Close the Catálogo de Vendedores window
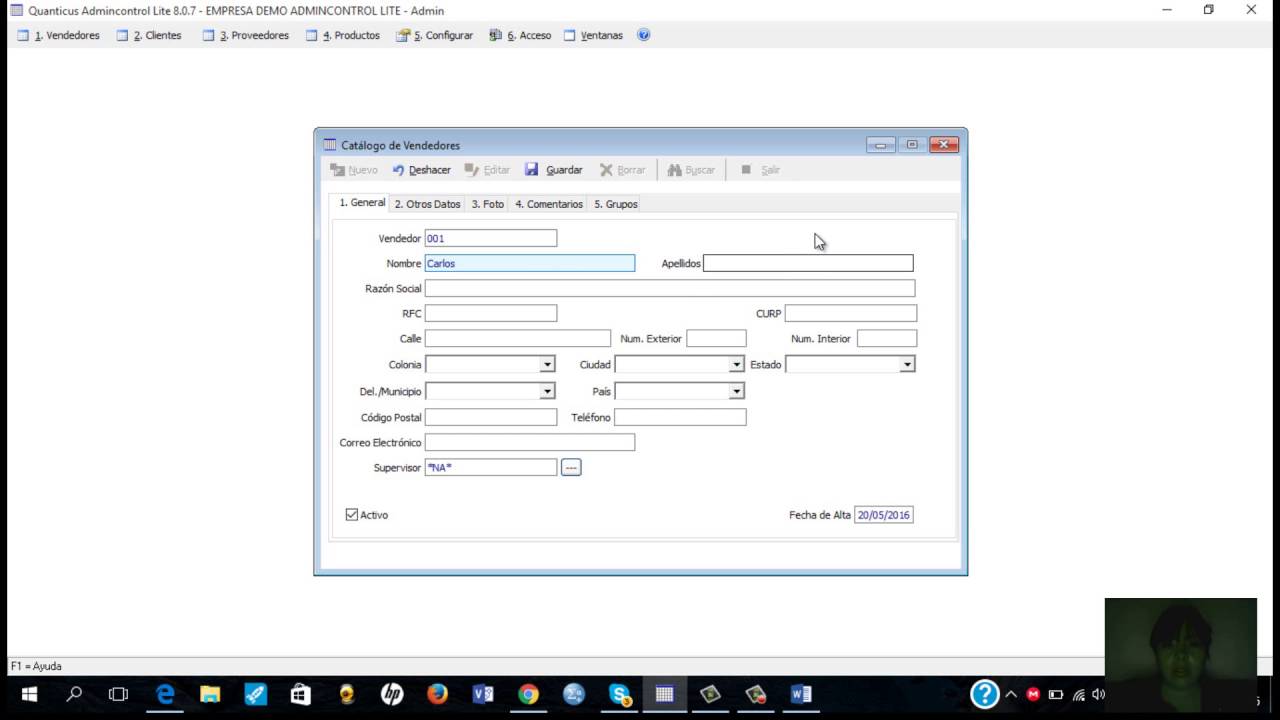Screen dimensions: 1280x720 point(944,145)
